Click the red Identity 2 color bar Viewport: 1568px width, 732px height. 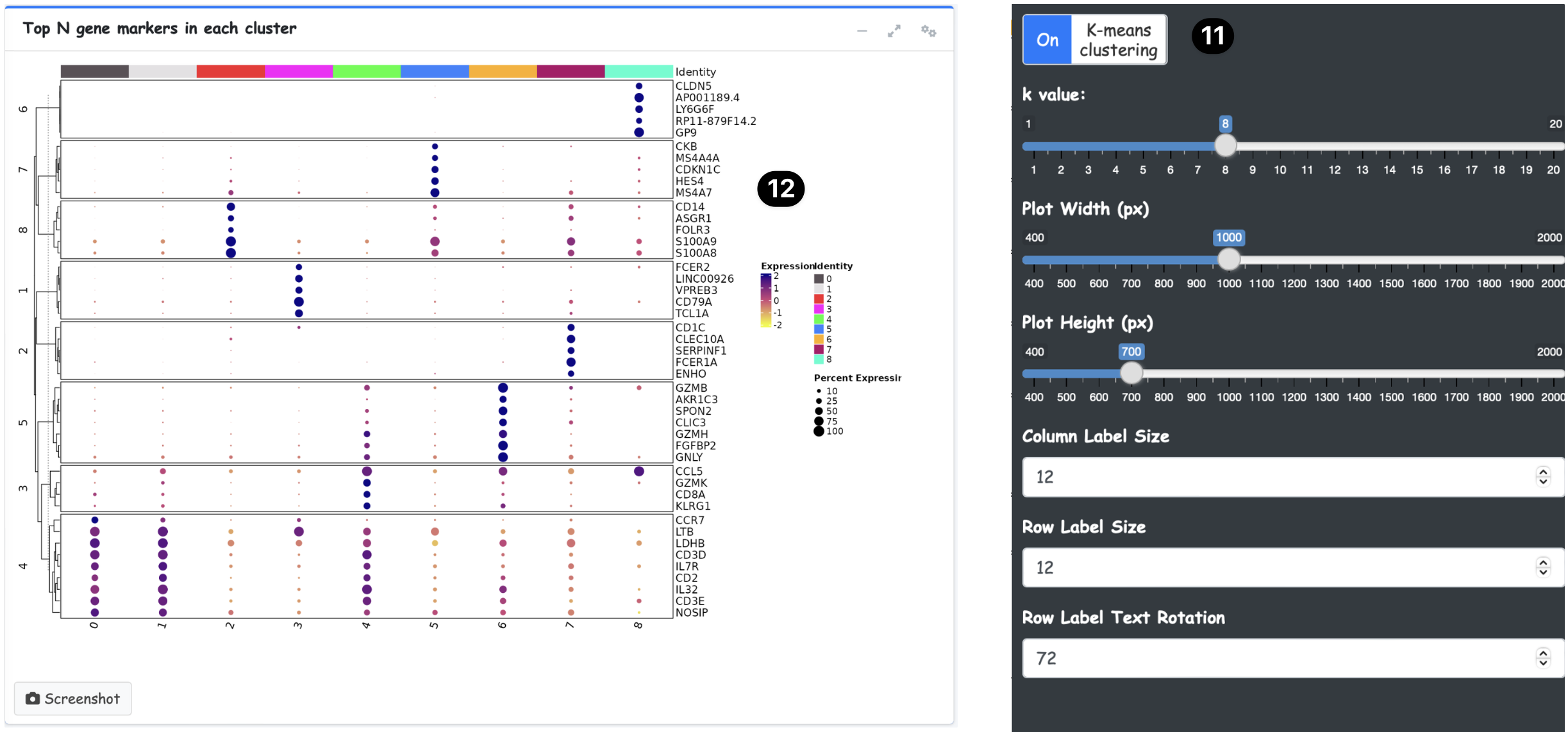230,71
